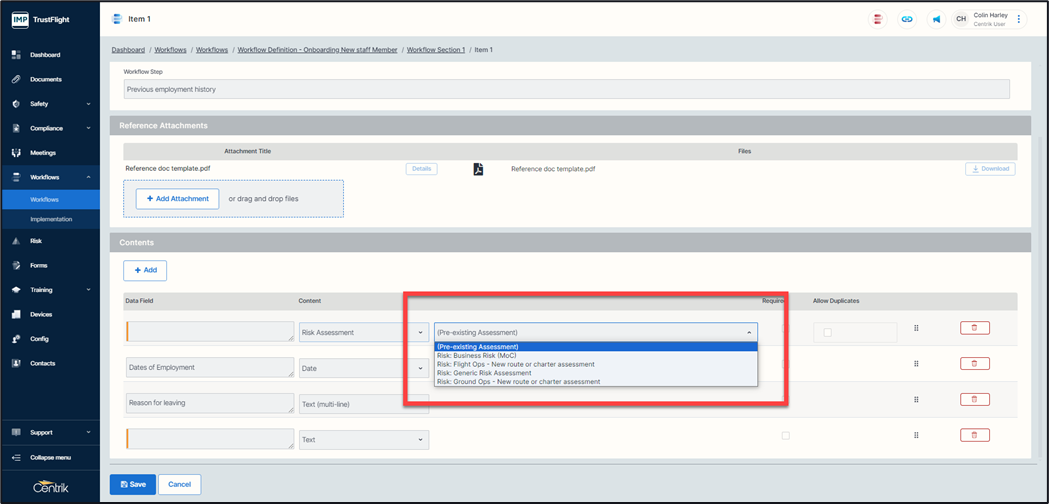The width and height of the screenshot is (1049, 504).
Task: Open the Risk Assessment content type dropdown
Action: pyautogui.click(x=363, y=332)
